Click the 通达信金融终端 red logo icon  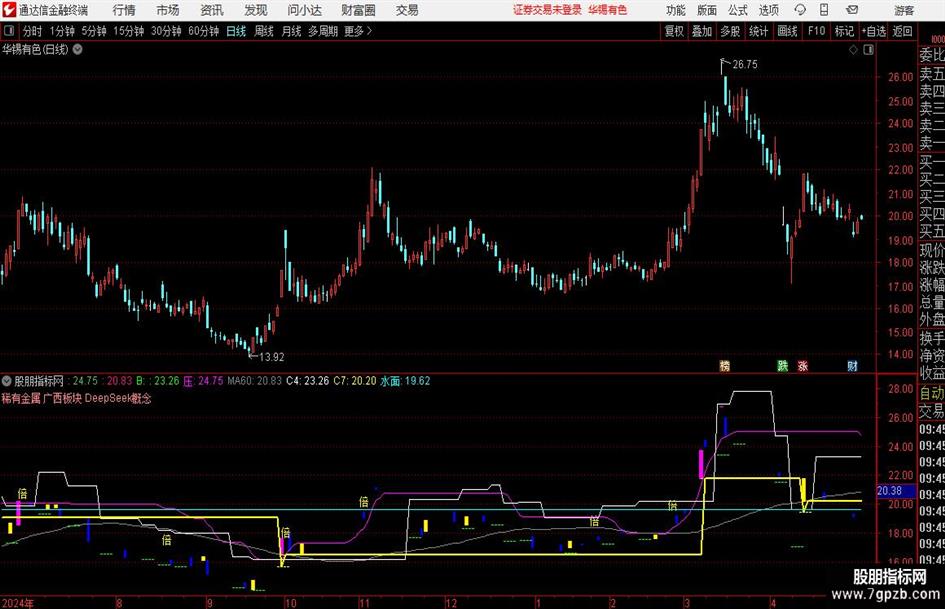pyautogui.click(x=9, y=10)
